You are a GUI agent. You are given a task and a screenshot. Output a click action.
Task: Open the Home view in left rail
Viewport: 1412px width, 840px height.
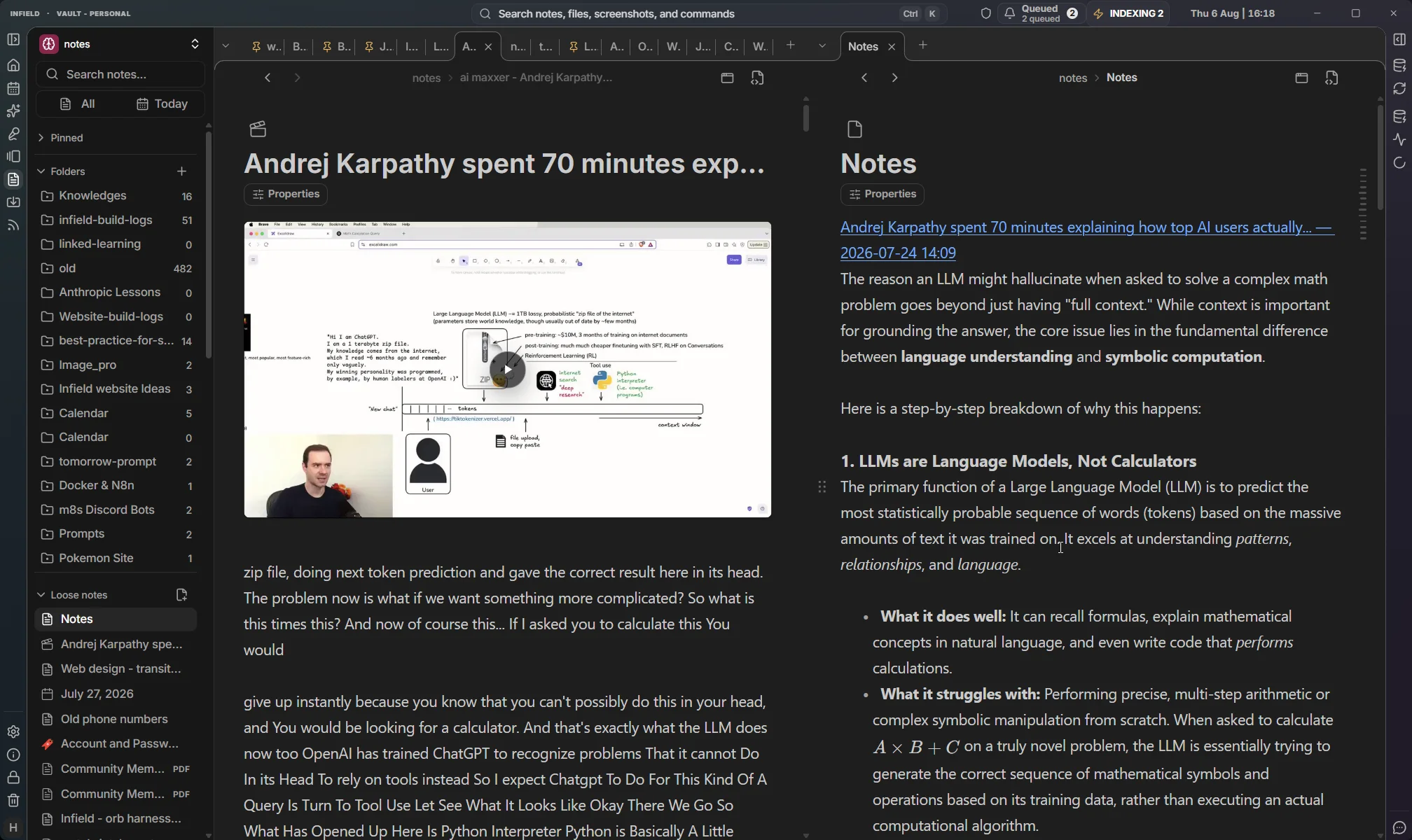coord(13,66)
